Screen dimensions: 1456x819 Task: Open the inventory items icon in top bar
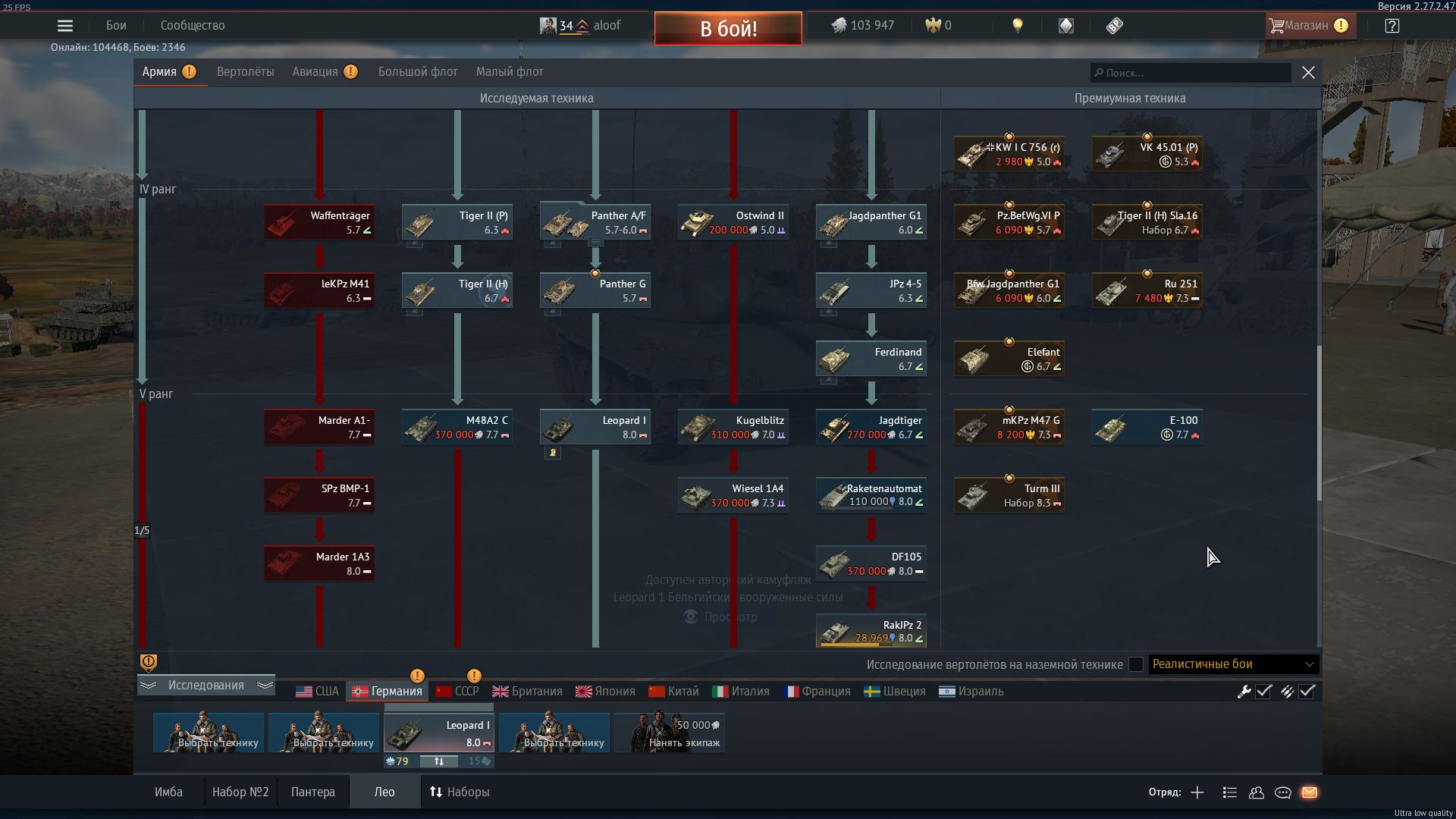click(x=1066, y=26)
